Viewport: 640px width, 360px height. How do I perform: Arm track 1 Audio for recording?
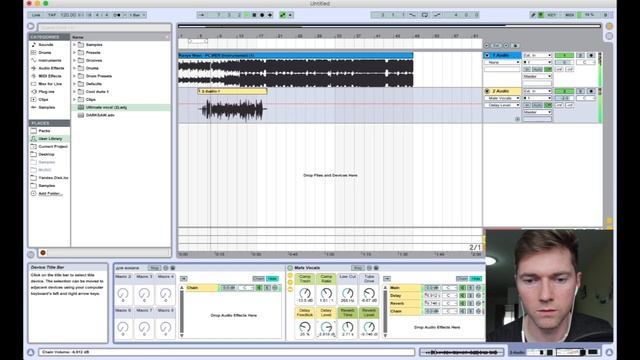(591, 55)
